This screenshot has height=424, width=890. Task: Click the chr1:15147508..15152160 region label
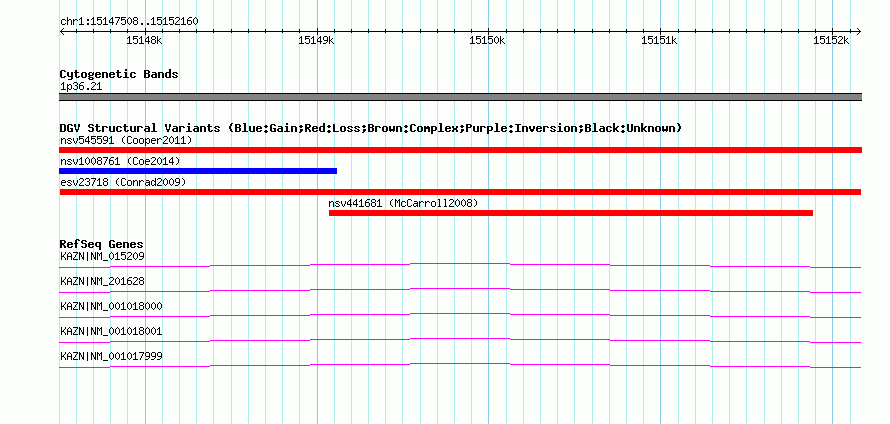[x=129, y=22]
